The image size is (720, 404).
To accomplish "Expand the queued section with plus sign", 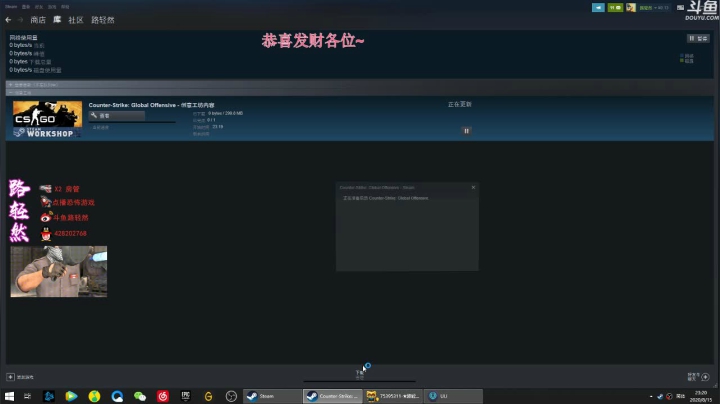I will [11, 84].
